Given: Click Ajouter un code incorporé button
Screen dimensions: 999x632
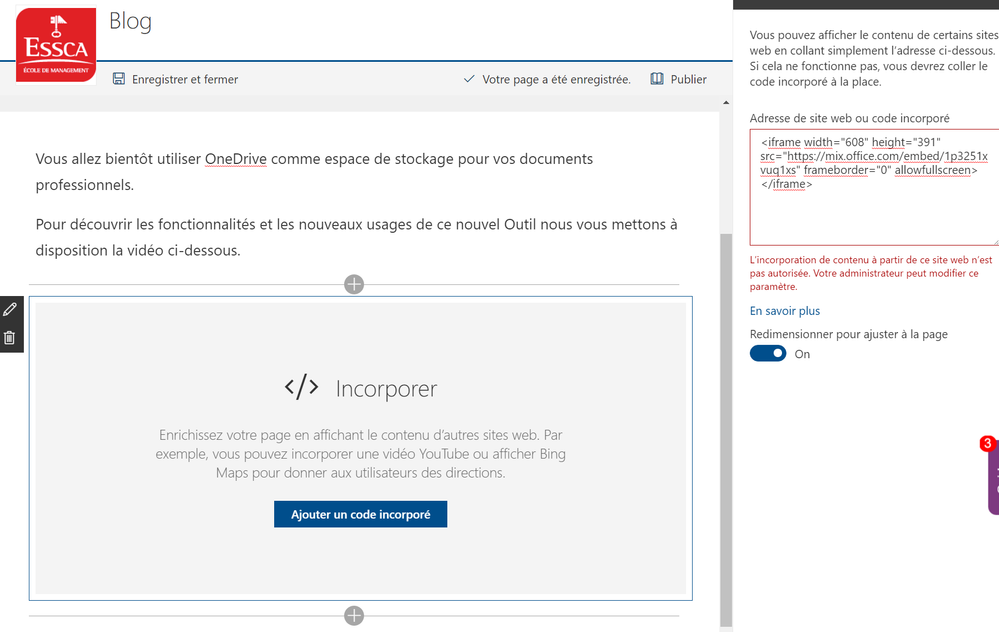Looking at the screenshot, I should click(361, 514).
